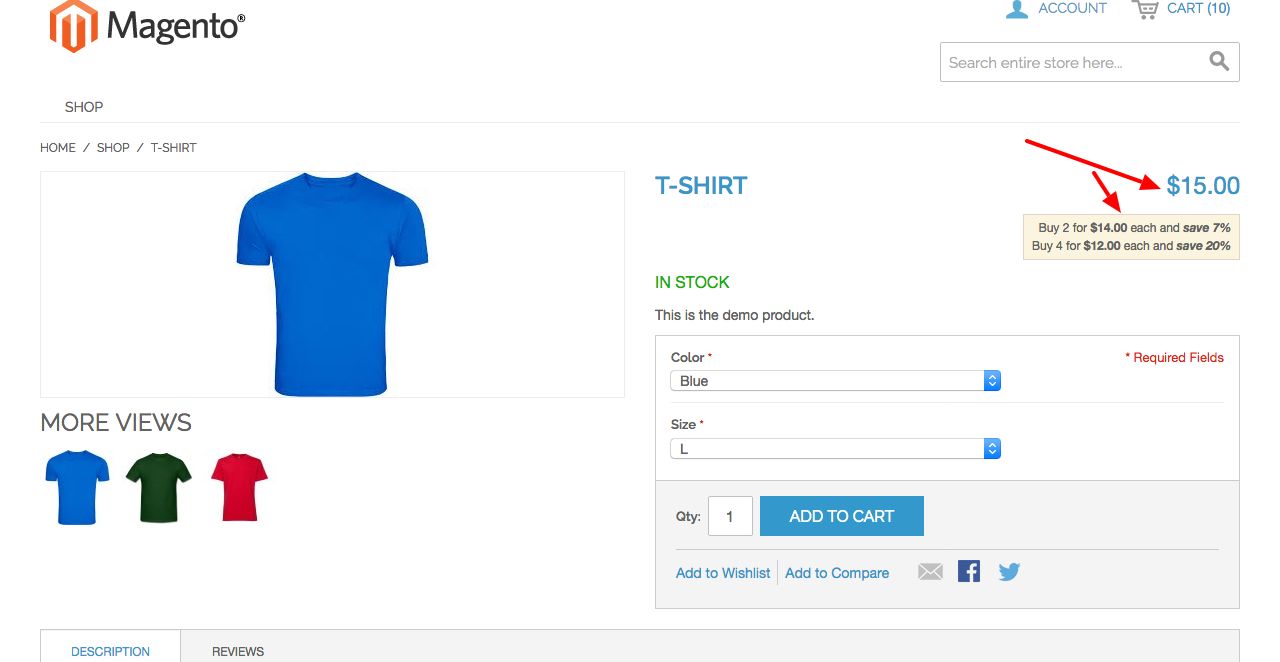Share the product on Facebook

click(x=969, y=571)
